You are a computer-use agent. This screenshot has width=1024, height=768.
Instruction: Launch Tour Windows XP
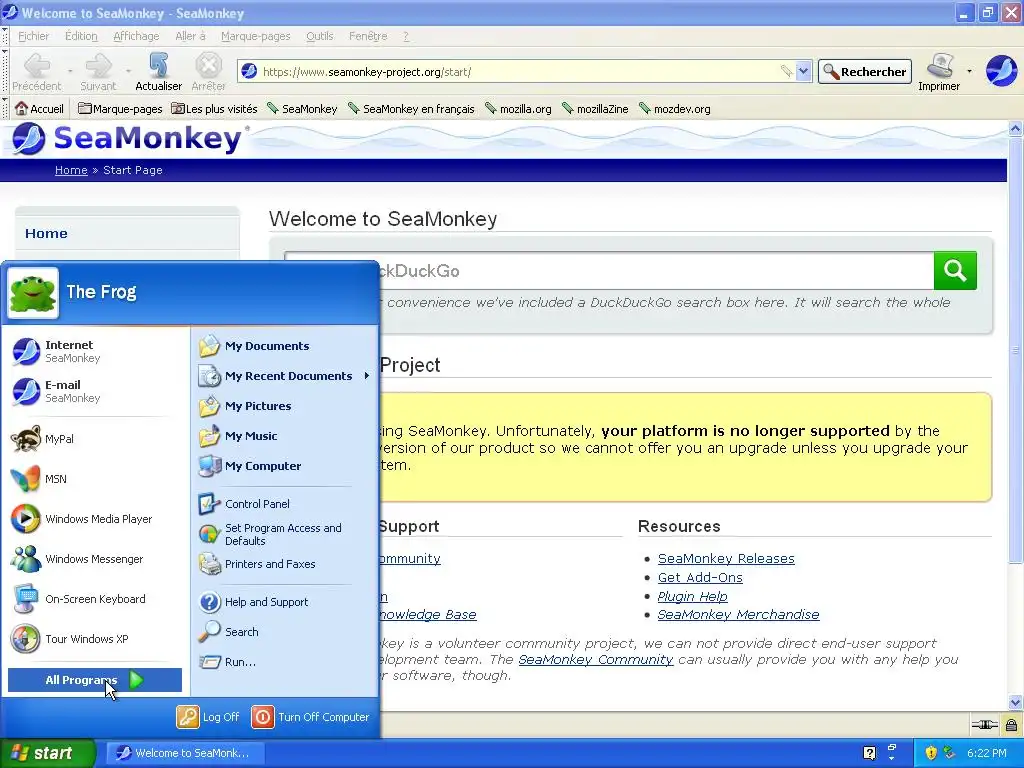[x=96, y=639]
